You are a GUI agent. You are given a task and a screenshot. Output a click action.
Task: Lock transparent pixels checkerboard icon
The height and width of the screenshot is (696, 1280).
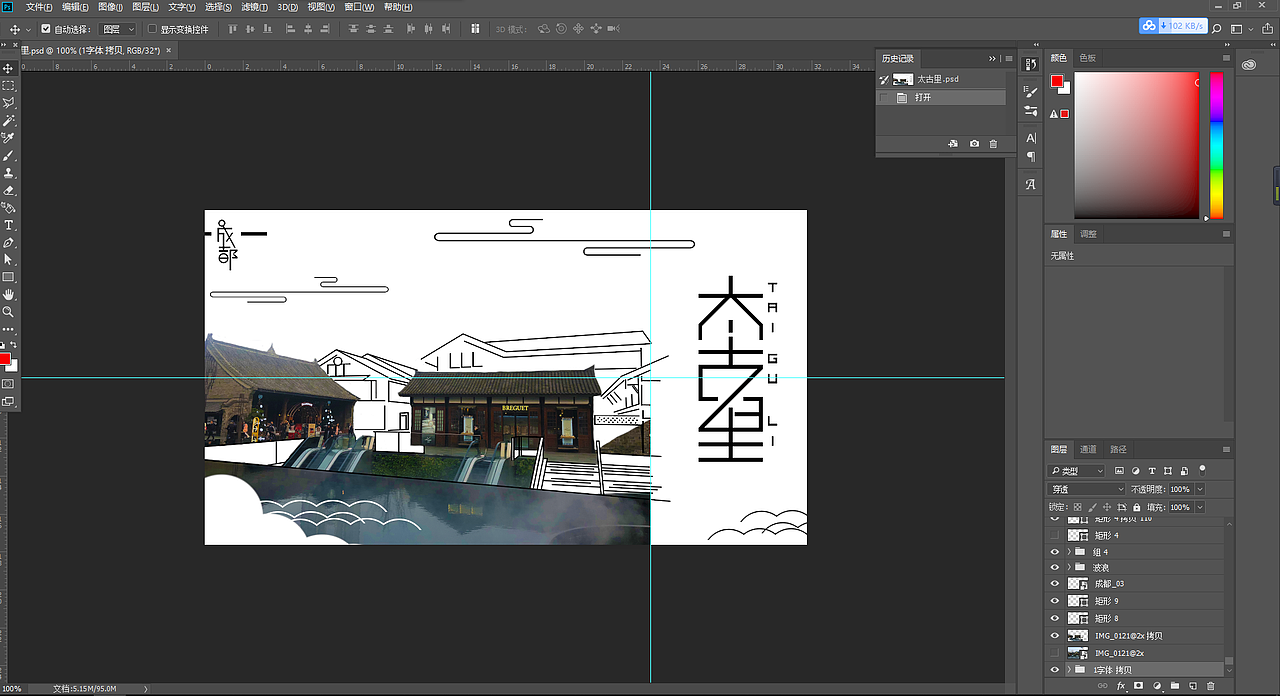coord(1077,508)
